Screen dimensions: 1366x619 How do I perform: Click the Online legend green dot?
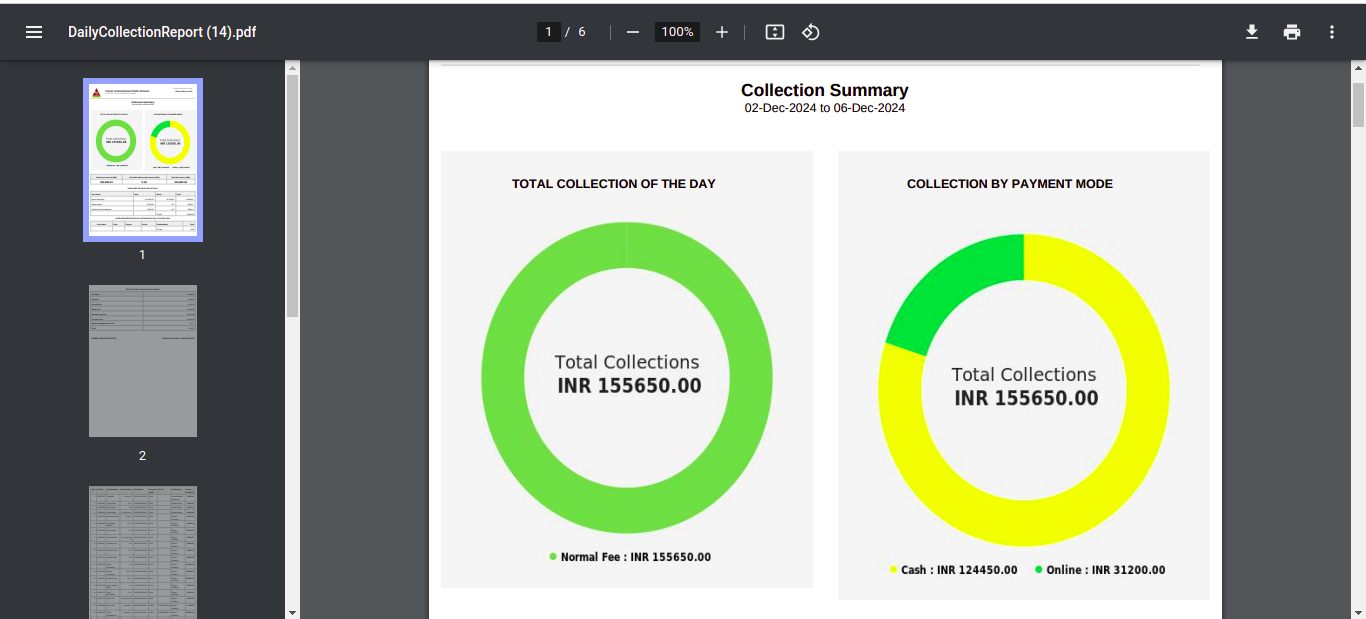coord(1038,569)
